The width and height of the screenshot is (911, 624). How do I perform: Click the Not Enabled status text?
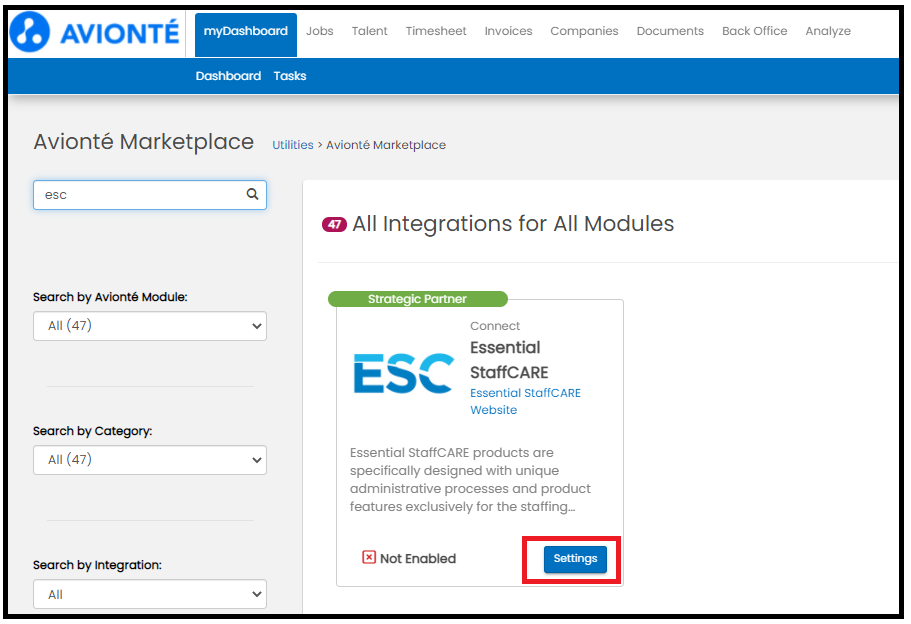[418, 559]
